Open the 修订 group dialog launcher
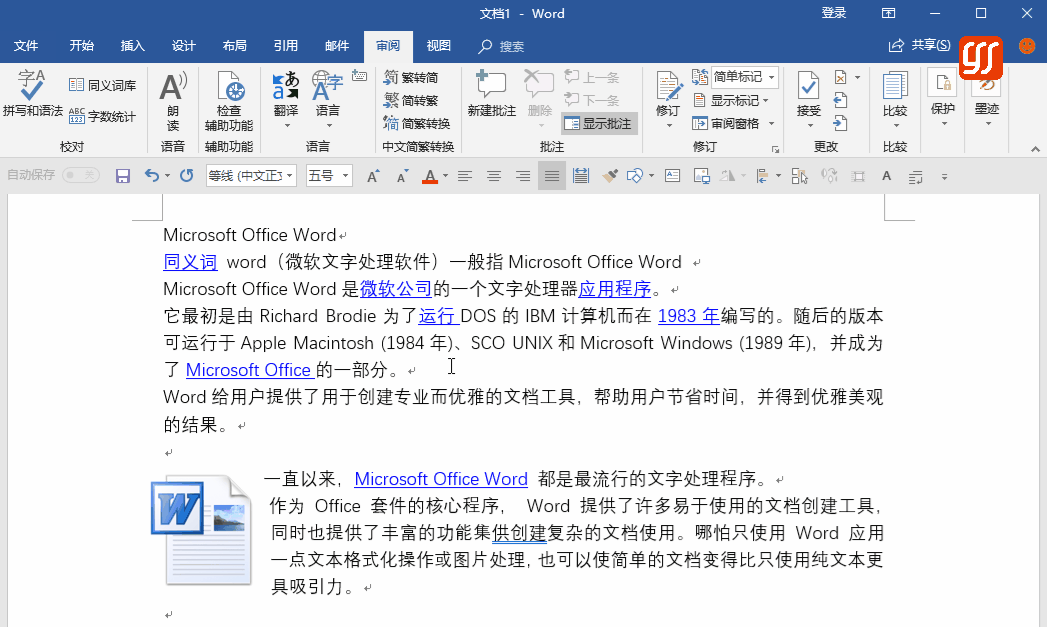Viewport: 1047px width, 627px height. point(775,150)
